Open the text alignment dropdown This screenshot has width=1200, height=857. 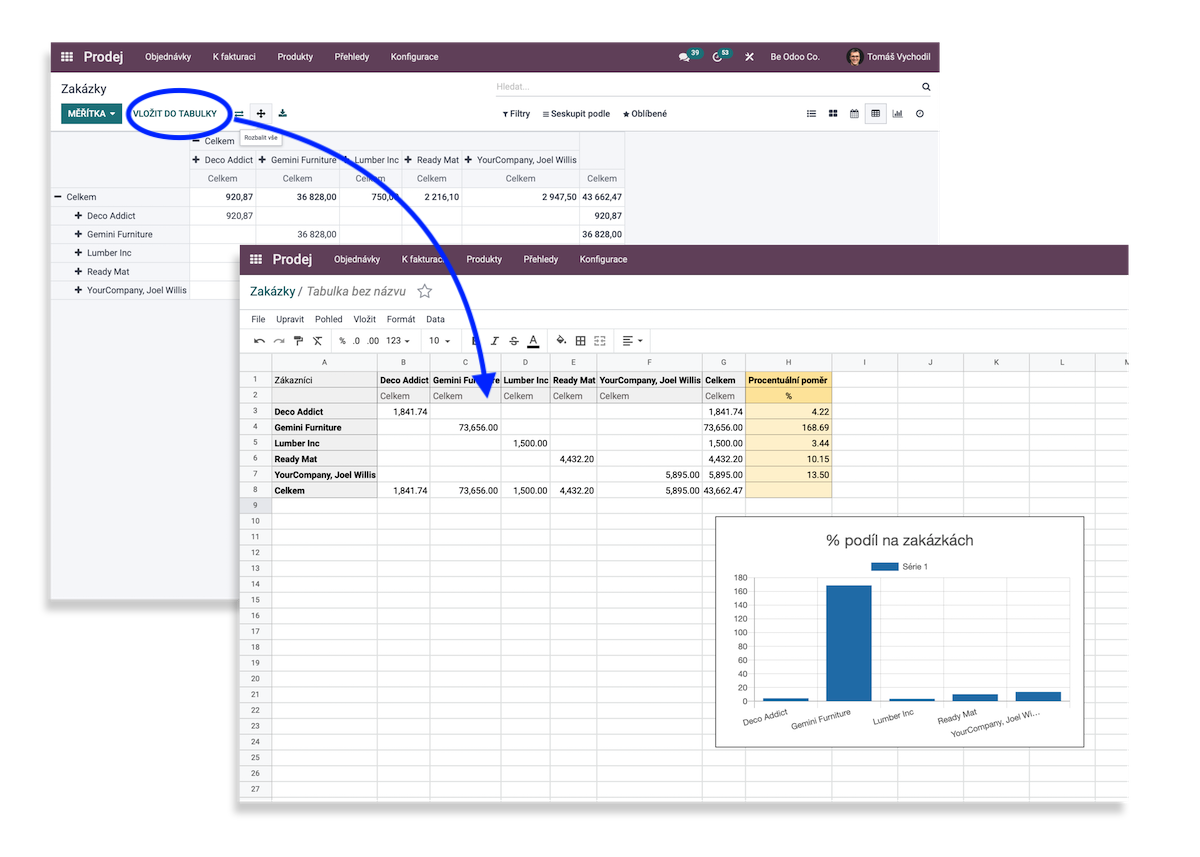tap(632, 341)
